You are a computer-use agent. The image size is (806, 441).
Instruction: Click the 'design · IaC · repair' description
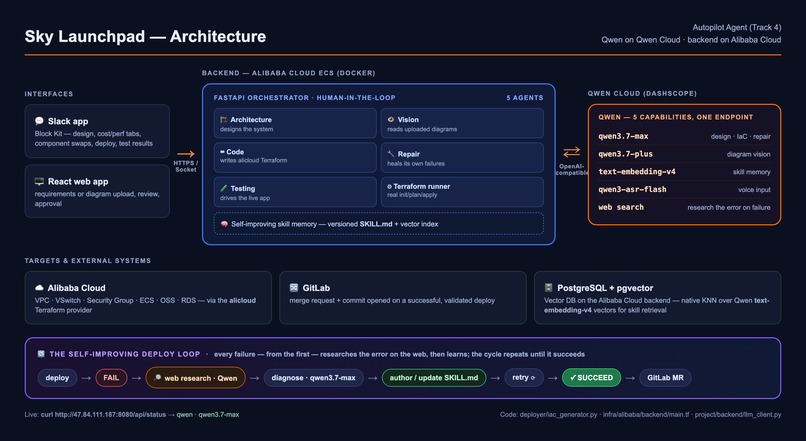click(x=740, y=137)
